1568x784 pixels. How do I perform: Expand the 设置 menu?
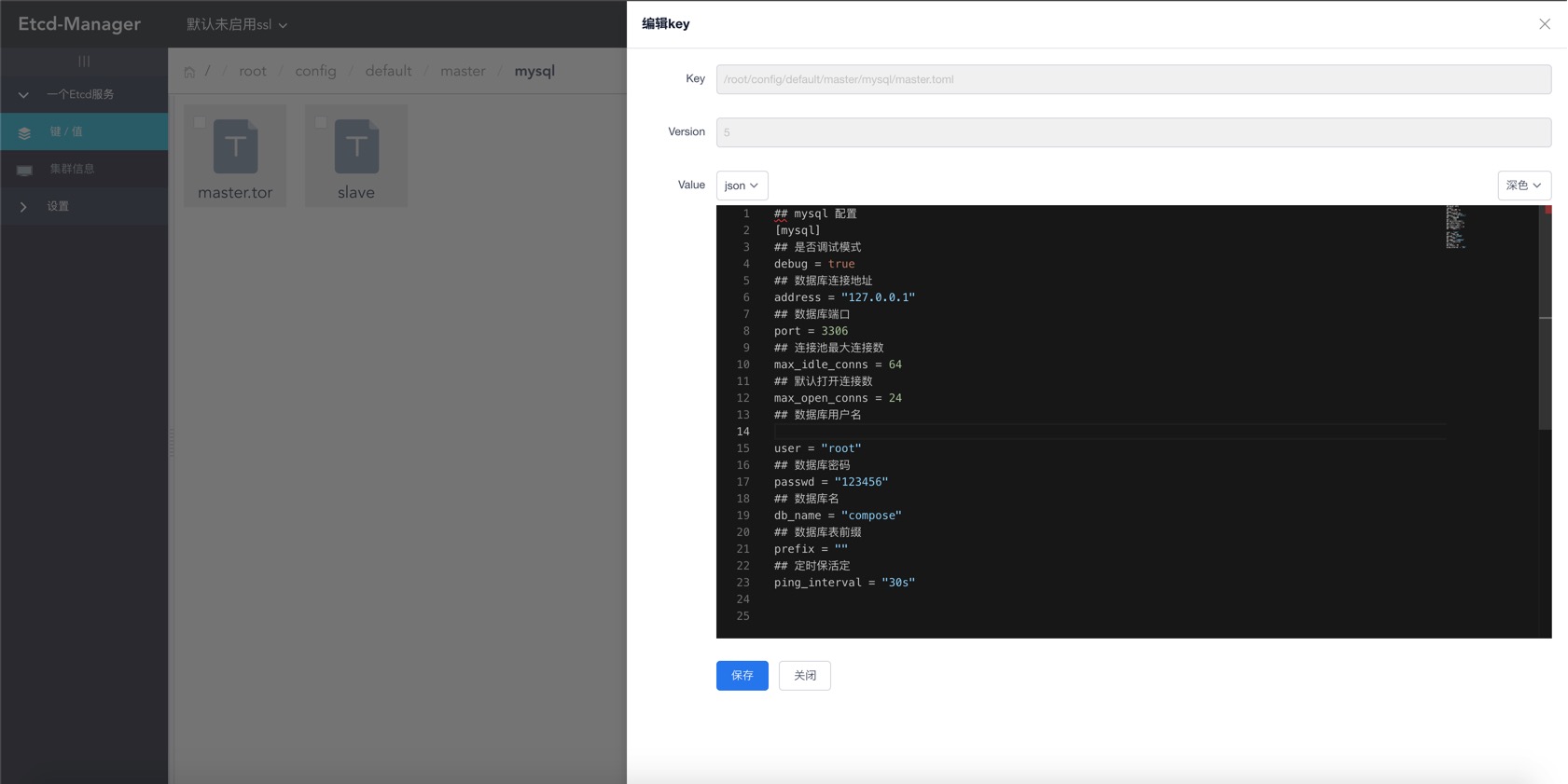point(84,206)
